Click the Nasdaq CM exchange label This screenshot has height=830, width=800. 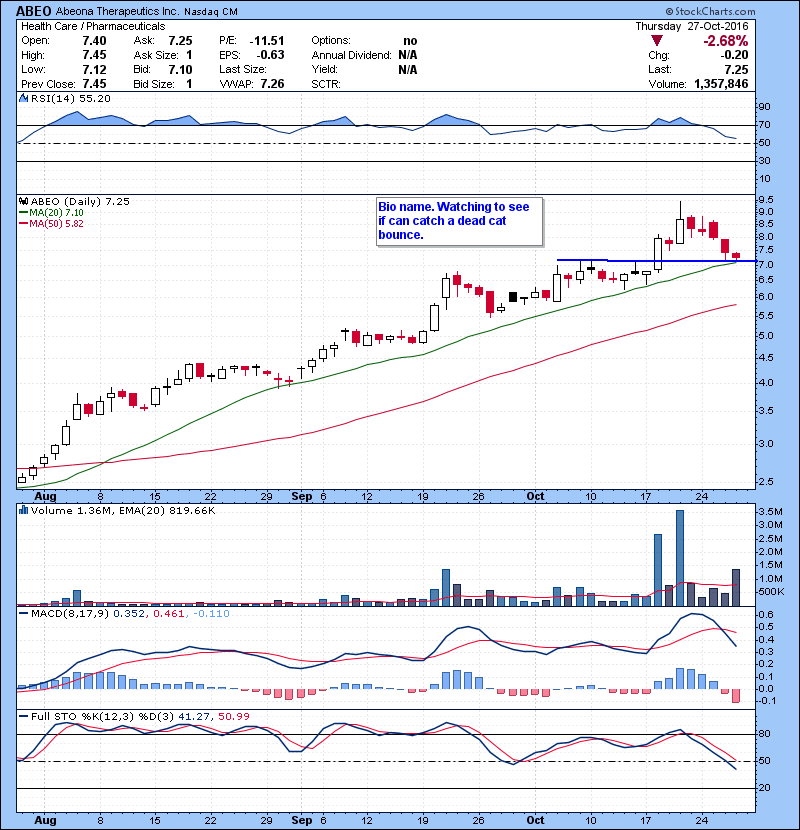click(211, 12)
